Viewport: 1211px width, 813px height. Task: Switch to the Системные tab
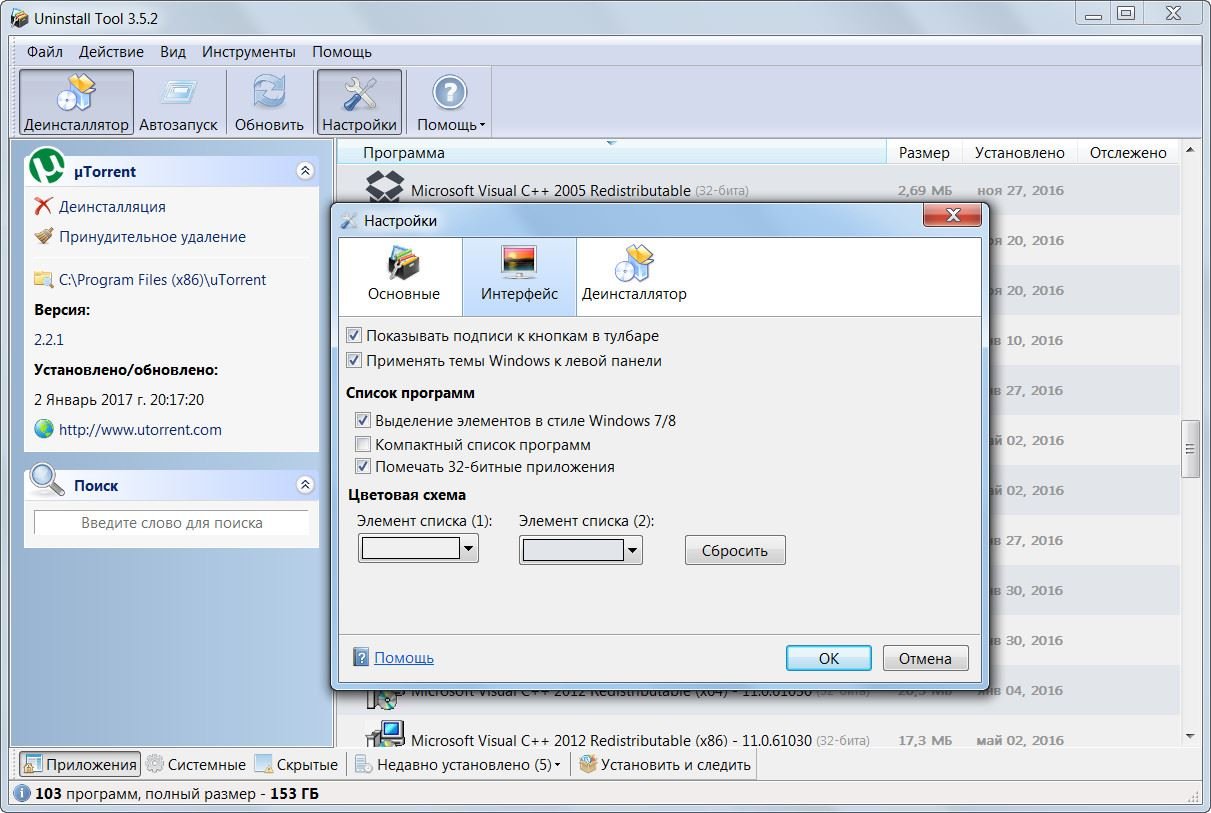tap(196, 765)
